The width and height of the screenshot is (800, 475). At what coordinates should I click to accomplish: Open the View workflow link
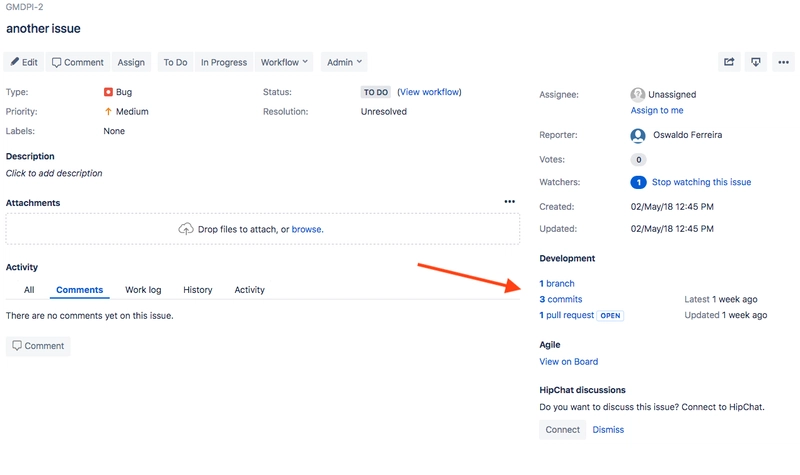click(430, 92)
